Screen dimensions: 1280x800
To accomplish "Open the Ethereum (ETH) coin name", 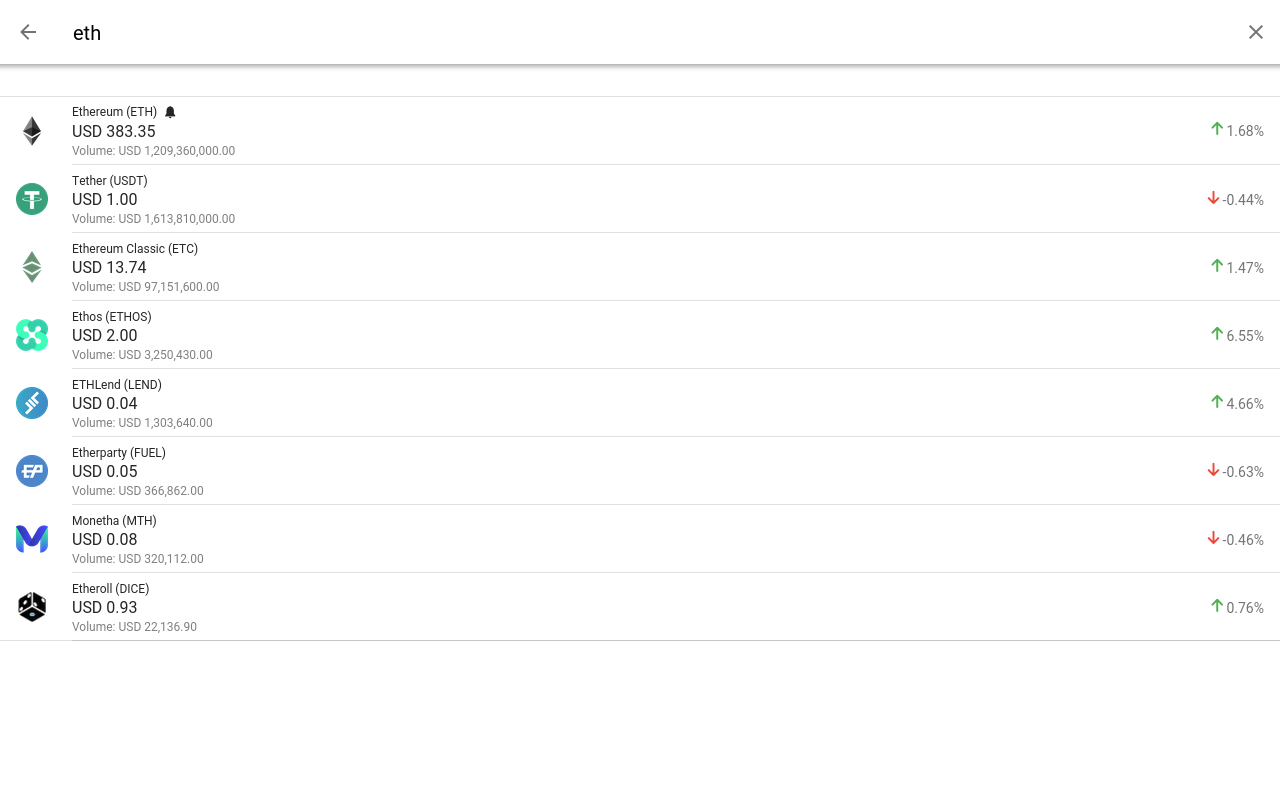I will (x=114, y=112).
